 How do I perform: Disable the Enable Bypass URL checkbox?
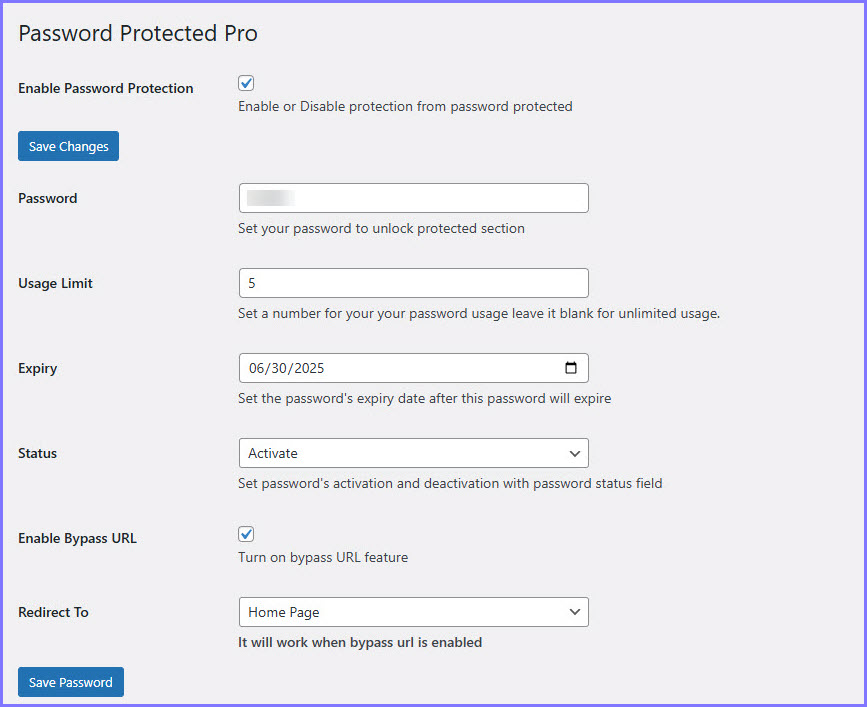coord(246,534)
